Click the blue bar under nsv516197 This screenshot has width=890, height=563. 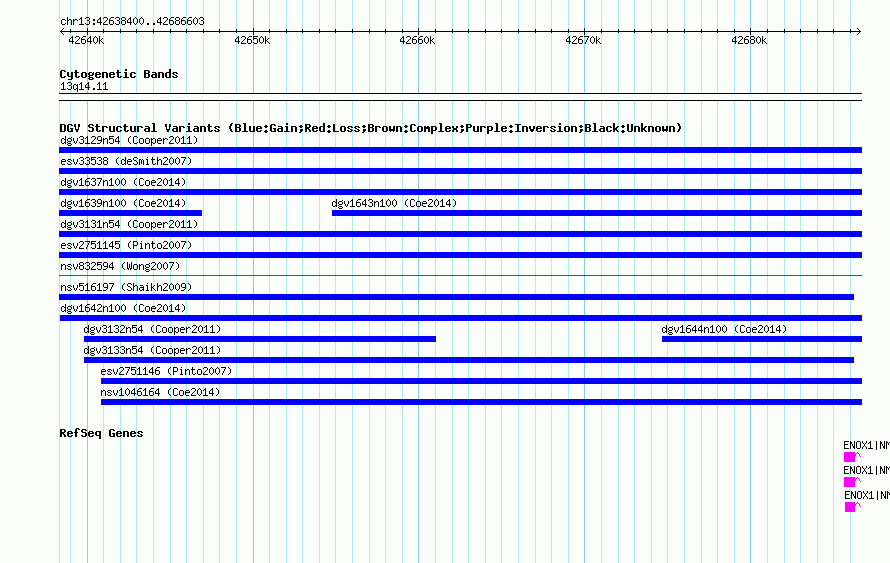[456, 297]
